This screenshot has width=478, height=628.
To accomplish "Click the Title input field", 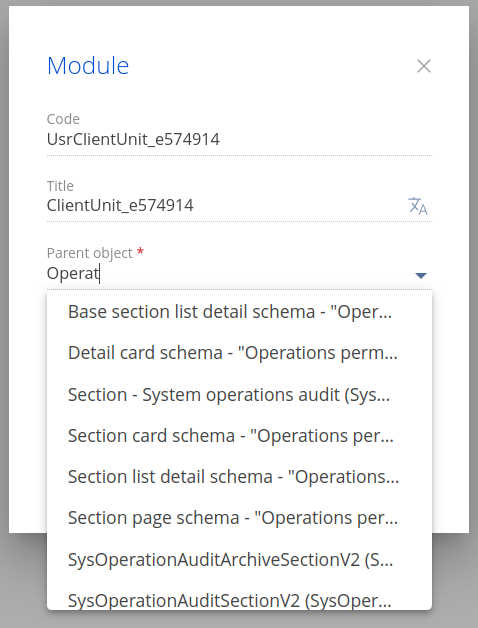I will click(224, 205).
